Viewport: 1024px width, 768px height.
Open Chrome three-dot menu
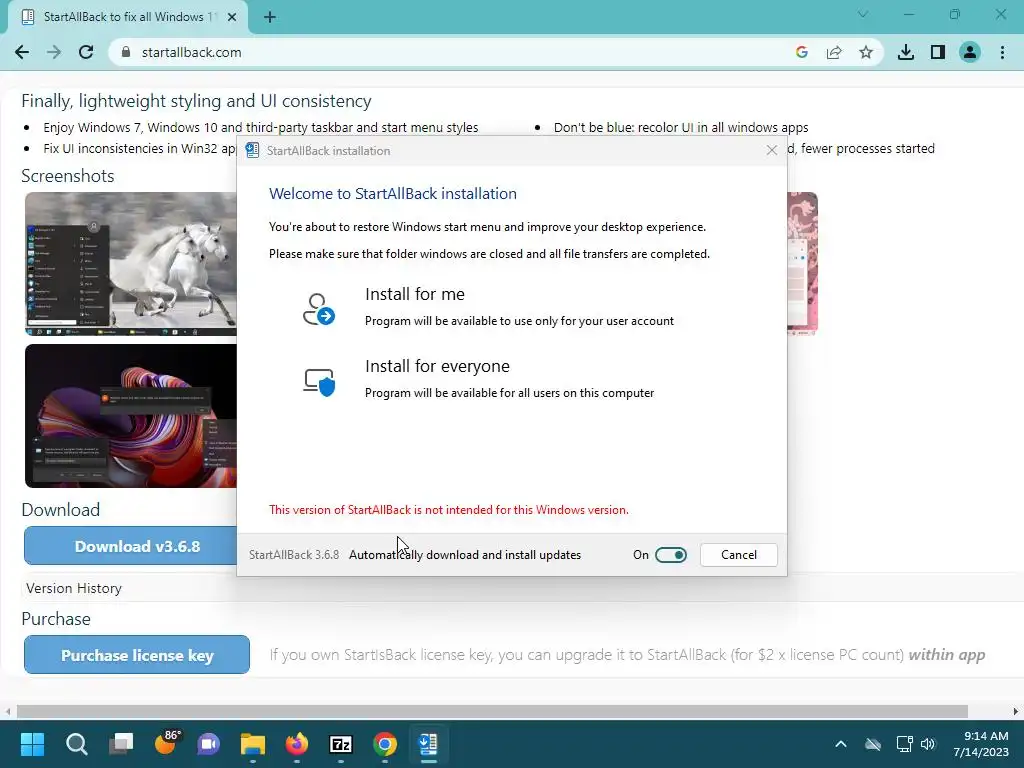click(x=1002, y=52)
